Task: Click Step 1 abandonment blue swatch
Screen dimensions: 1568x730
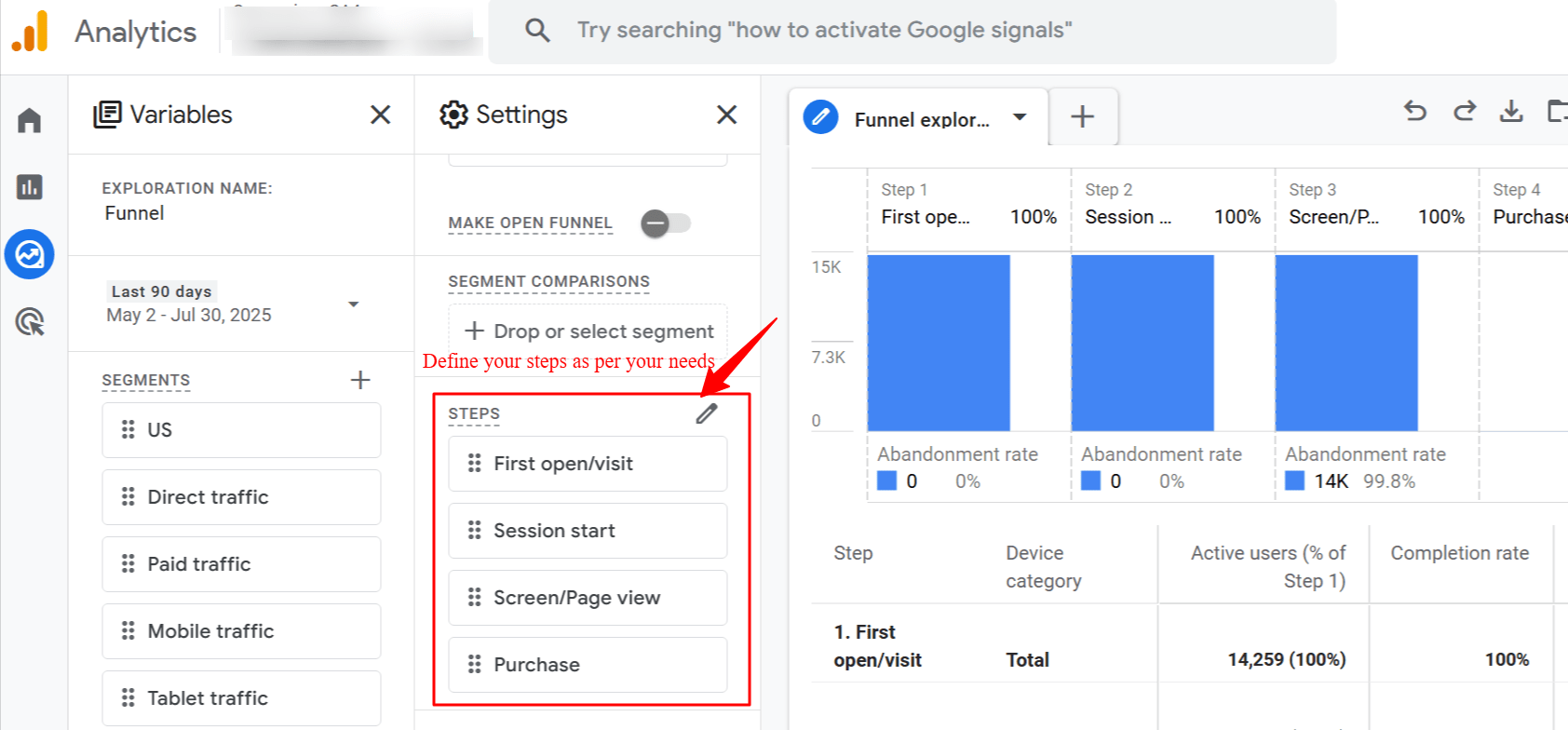Action: click(x=886, y=480)
